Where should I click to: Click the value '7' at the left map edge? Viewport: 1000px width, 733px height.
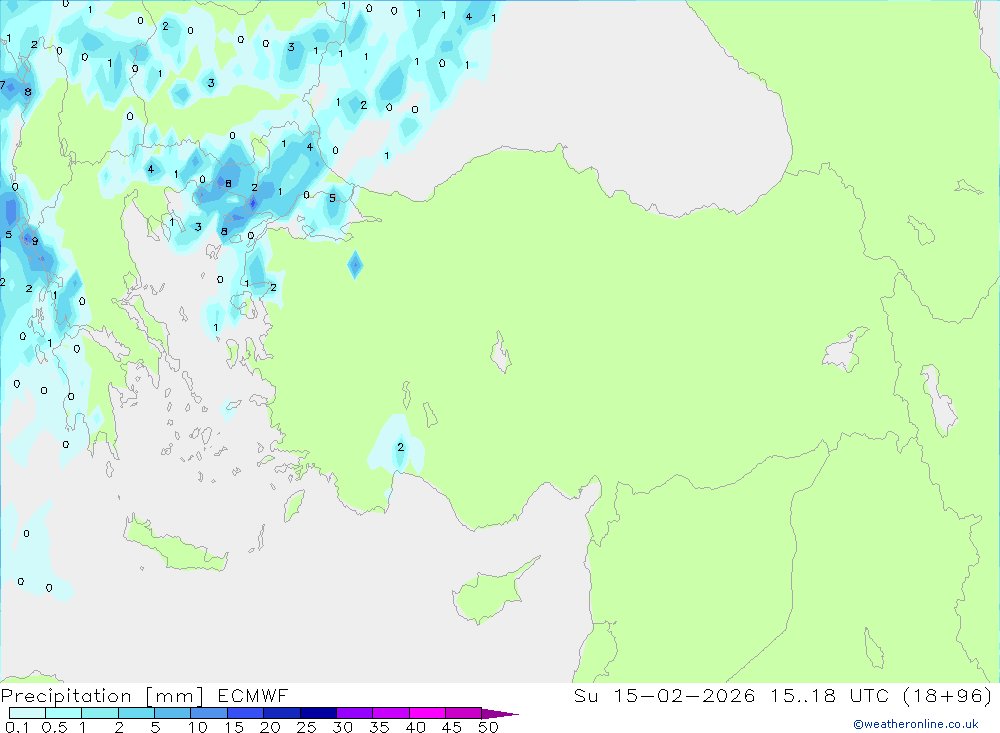click(3, 85)
